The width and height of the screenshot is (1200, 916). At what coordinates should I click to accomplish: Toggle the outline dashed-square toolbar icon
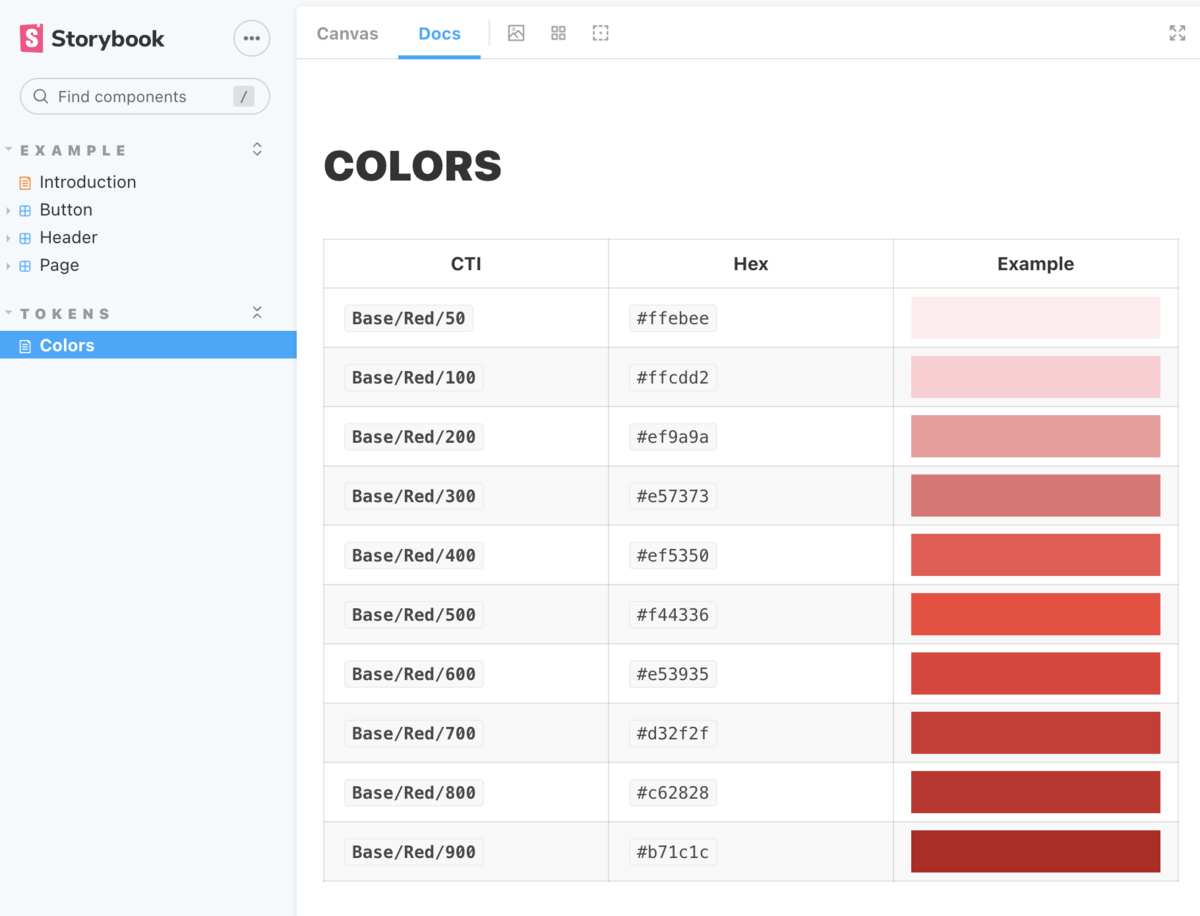600,33
